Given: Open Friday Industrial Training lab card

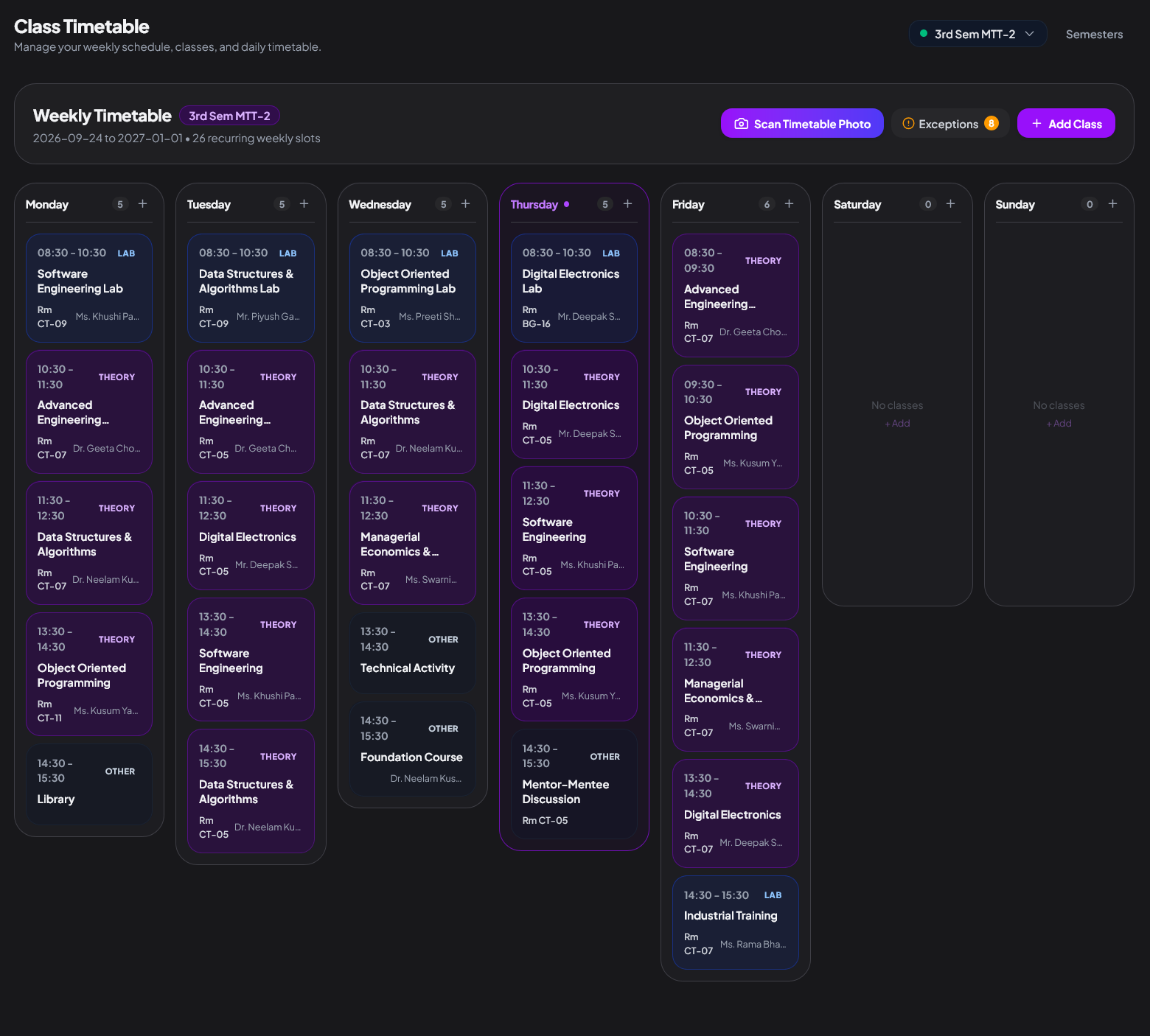Looking at the screenshot, I should [736, 923].
